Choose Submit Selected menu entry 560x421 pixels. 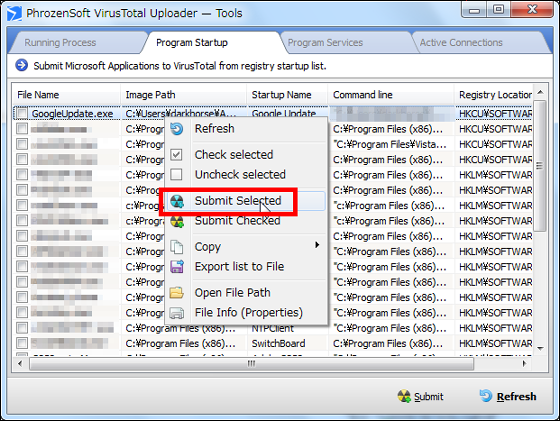246,201
